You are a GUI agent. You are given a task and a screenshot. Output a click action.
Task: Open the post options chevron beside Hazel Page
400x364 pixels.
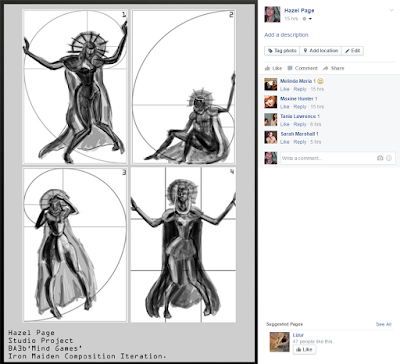[391, 10]
